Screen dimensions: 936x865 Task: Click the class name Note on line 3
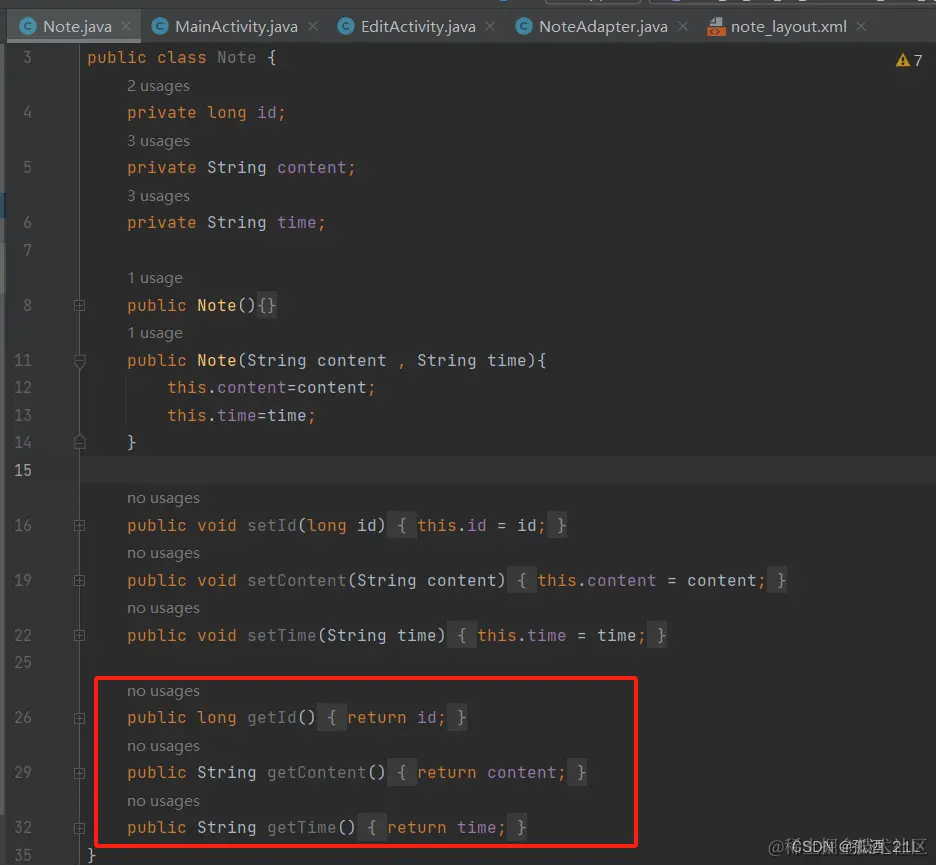click(x=236, y=58)
